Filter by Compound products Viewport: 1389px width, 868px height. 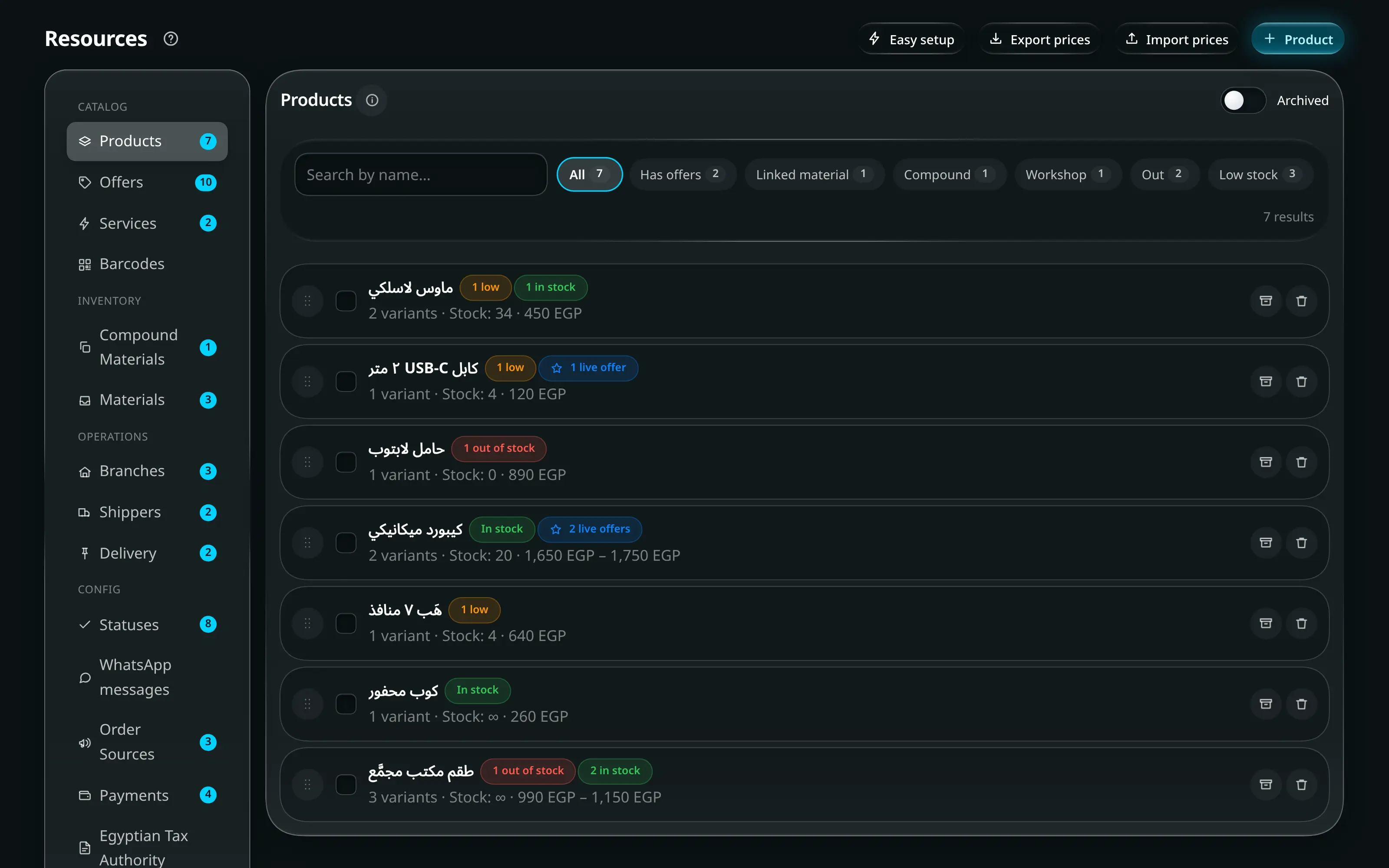point(949,174)
